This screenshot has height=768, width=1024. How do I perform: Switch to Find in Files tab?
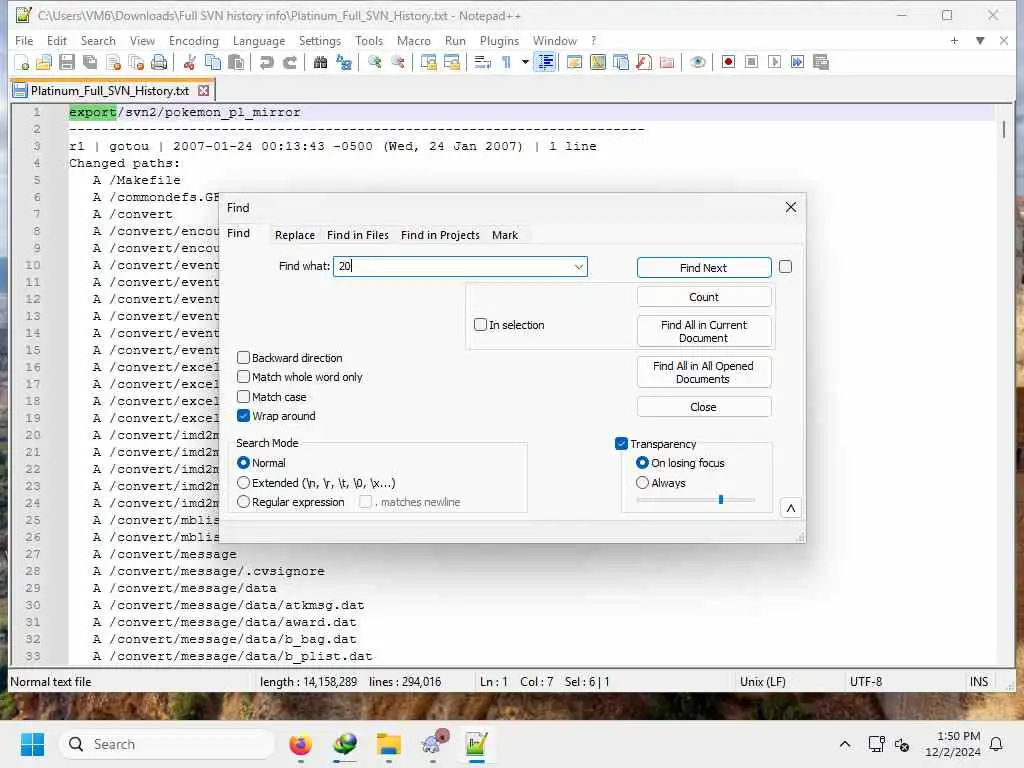(358, 235)
